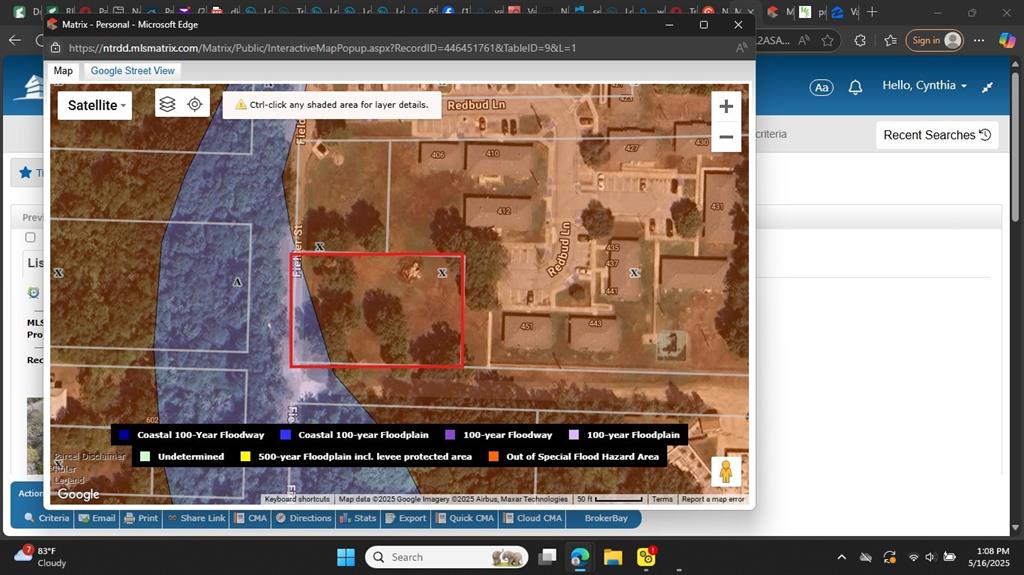Click the Directions button
1024x575 pixels.
[x=304, y=518]
